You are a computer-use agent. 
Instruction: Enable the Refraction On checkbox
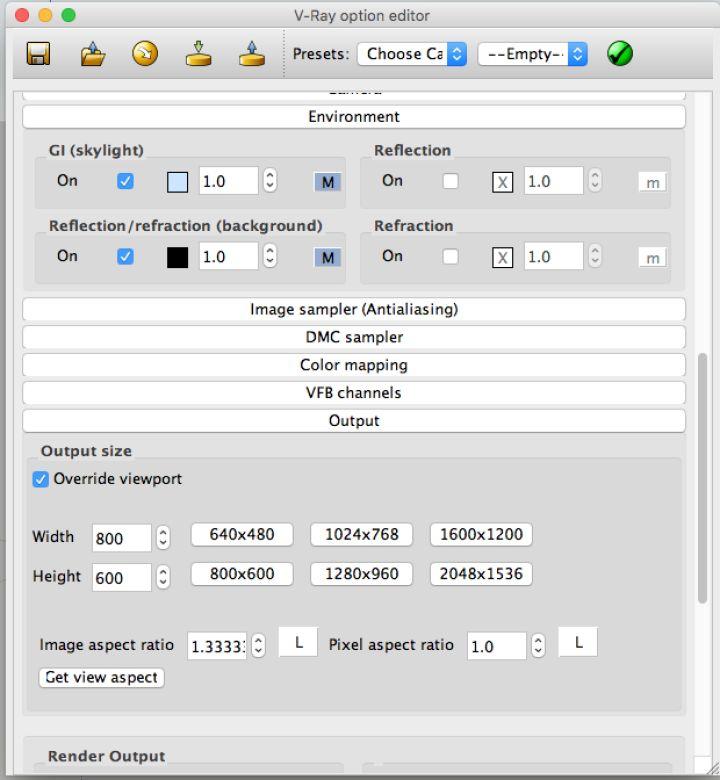coord(450,257)
